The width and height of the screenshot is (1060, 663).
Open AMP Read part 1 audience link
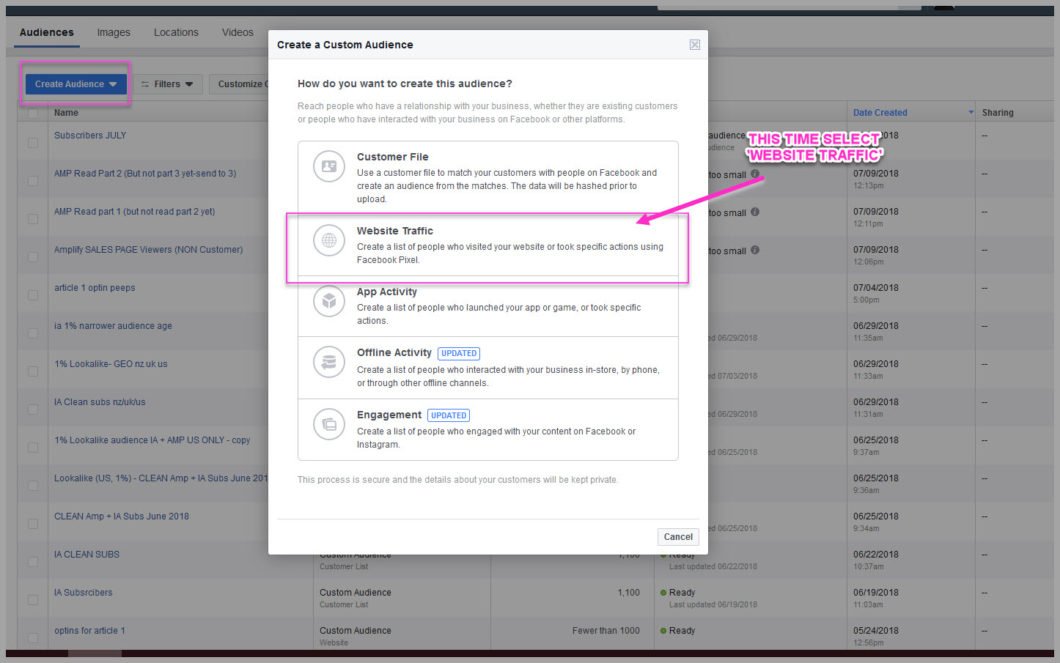click(x=135, y=212)
